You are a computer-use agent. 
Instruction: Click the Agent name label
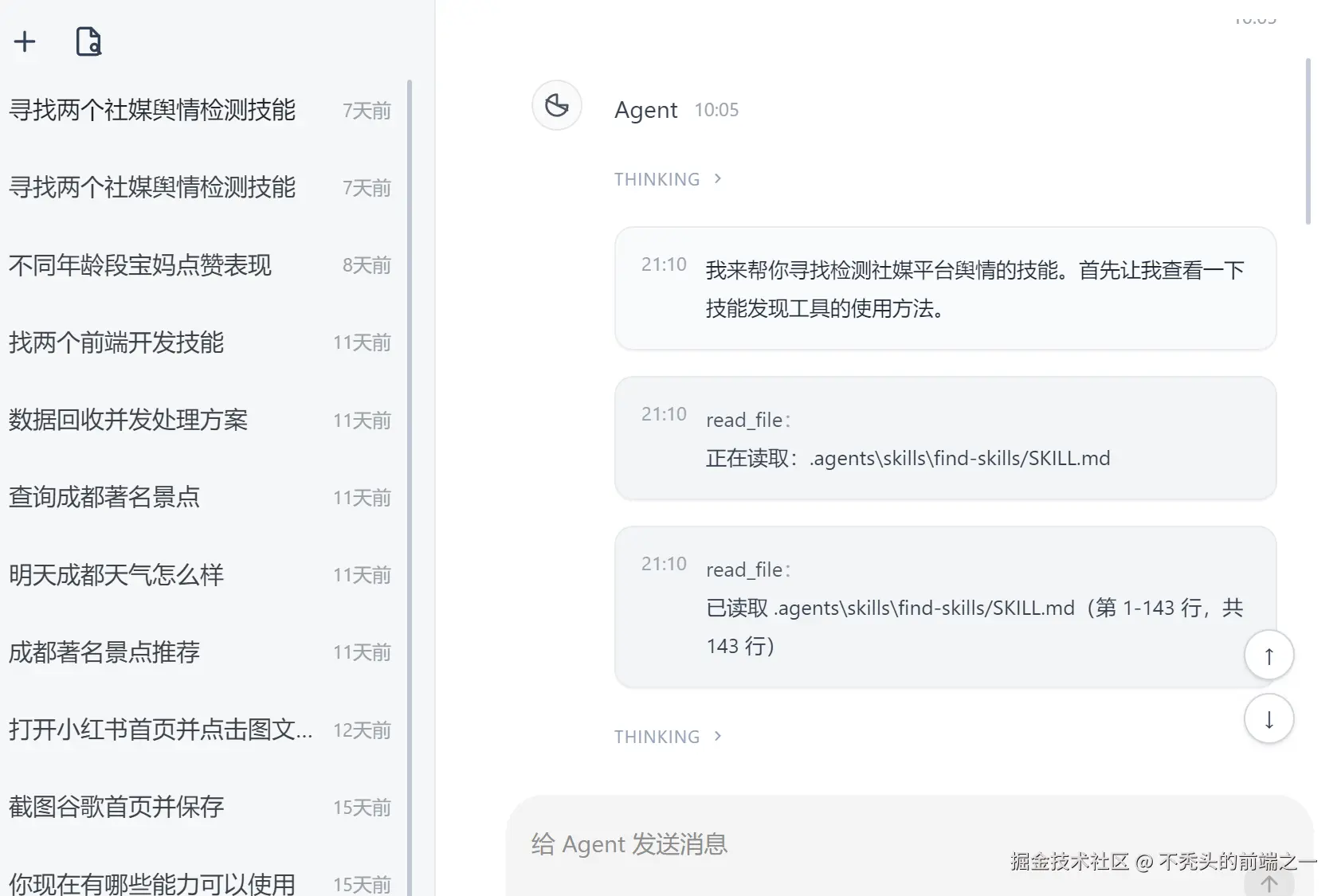(646, 110)
